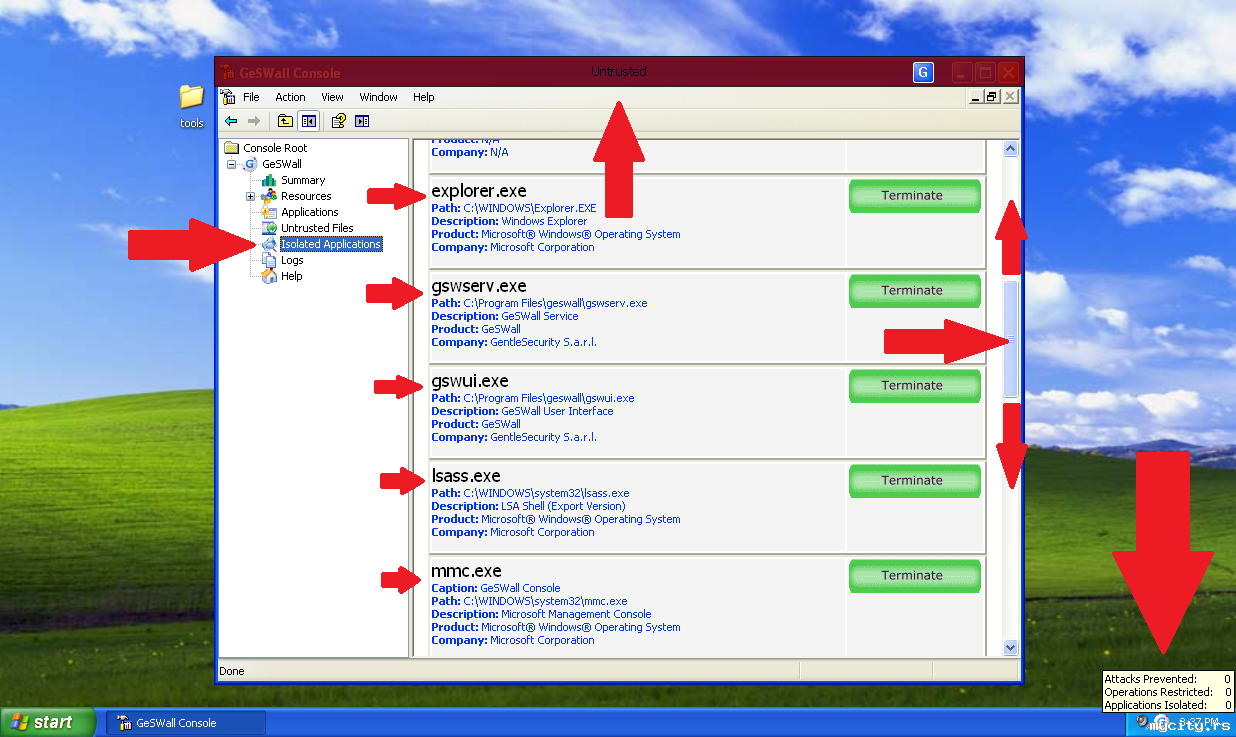The image size is (1236, 737).
Task: Select Logs label in console tree
Action: [x=292, y=260]
